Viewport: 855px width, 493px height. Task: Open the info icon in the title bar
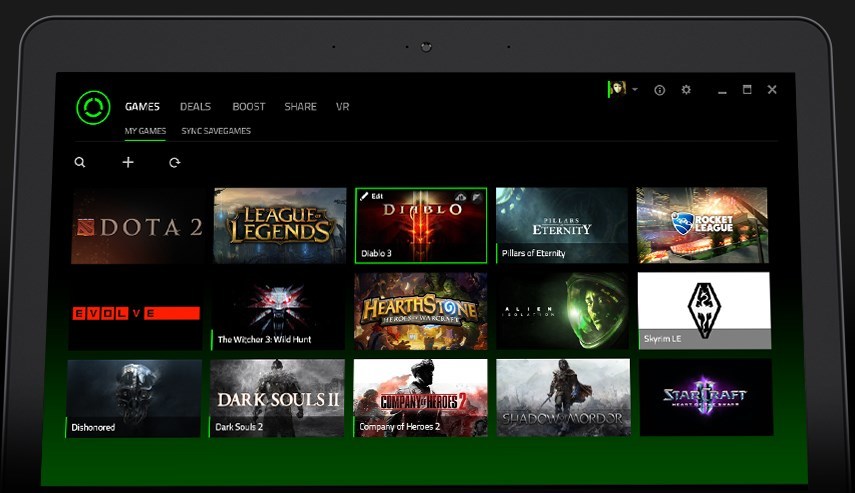click(x=659, y=90)
